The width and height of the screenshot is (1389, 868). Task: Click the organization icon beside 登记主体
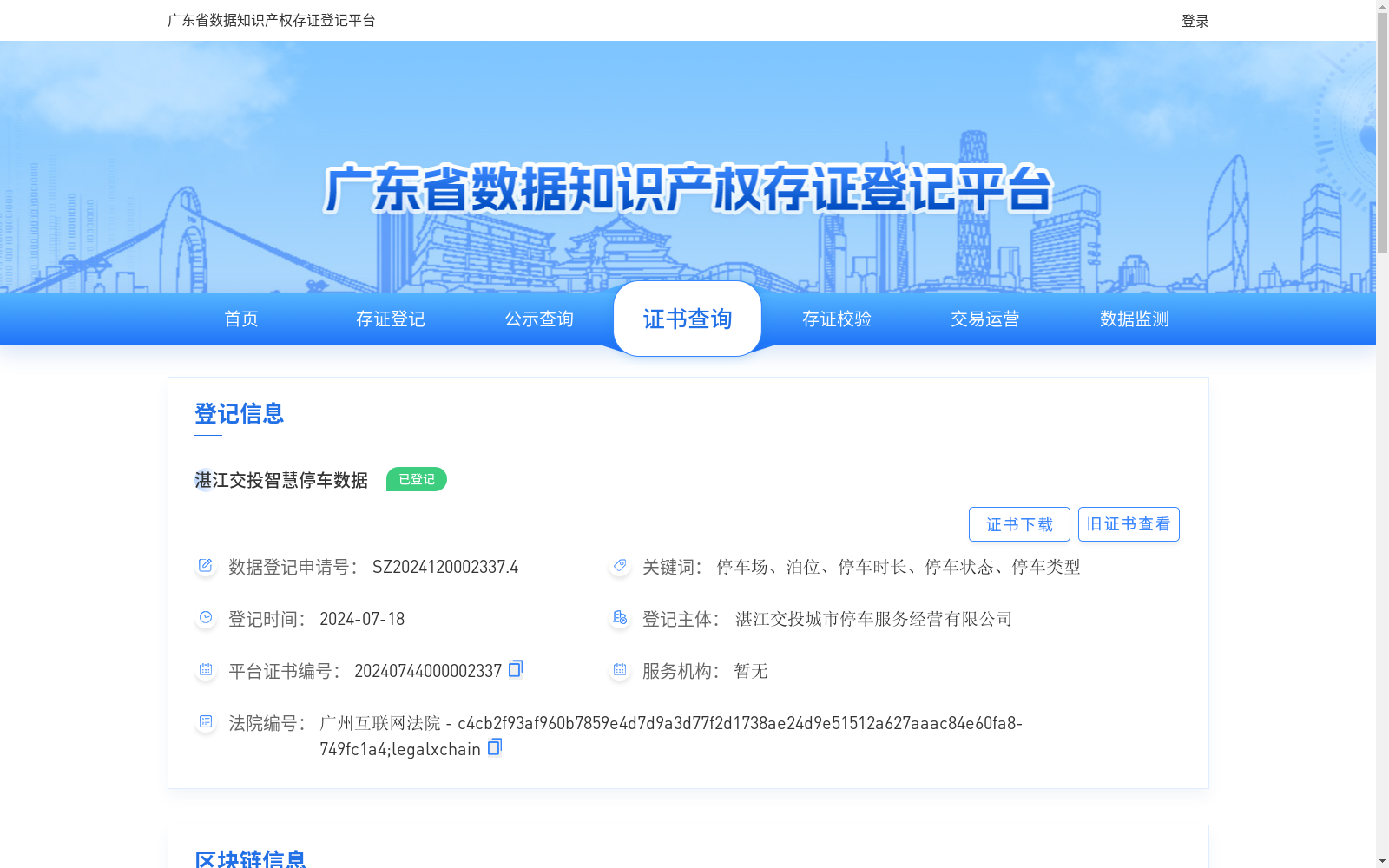(620, 618)
